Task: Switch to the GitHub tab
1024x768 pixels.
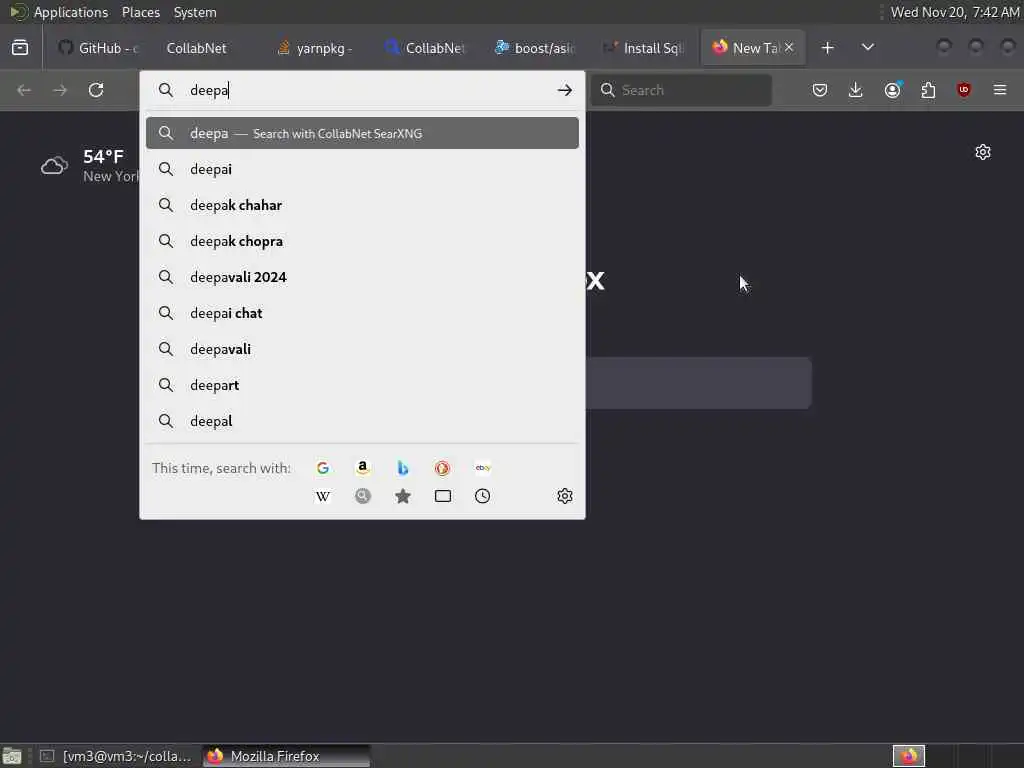Action: 98,48
